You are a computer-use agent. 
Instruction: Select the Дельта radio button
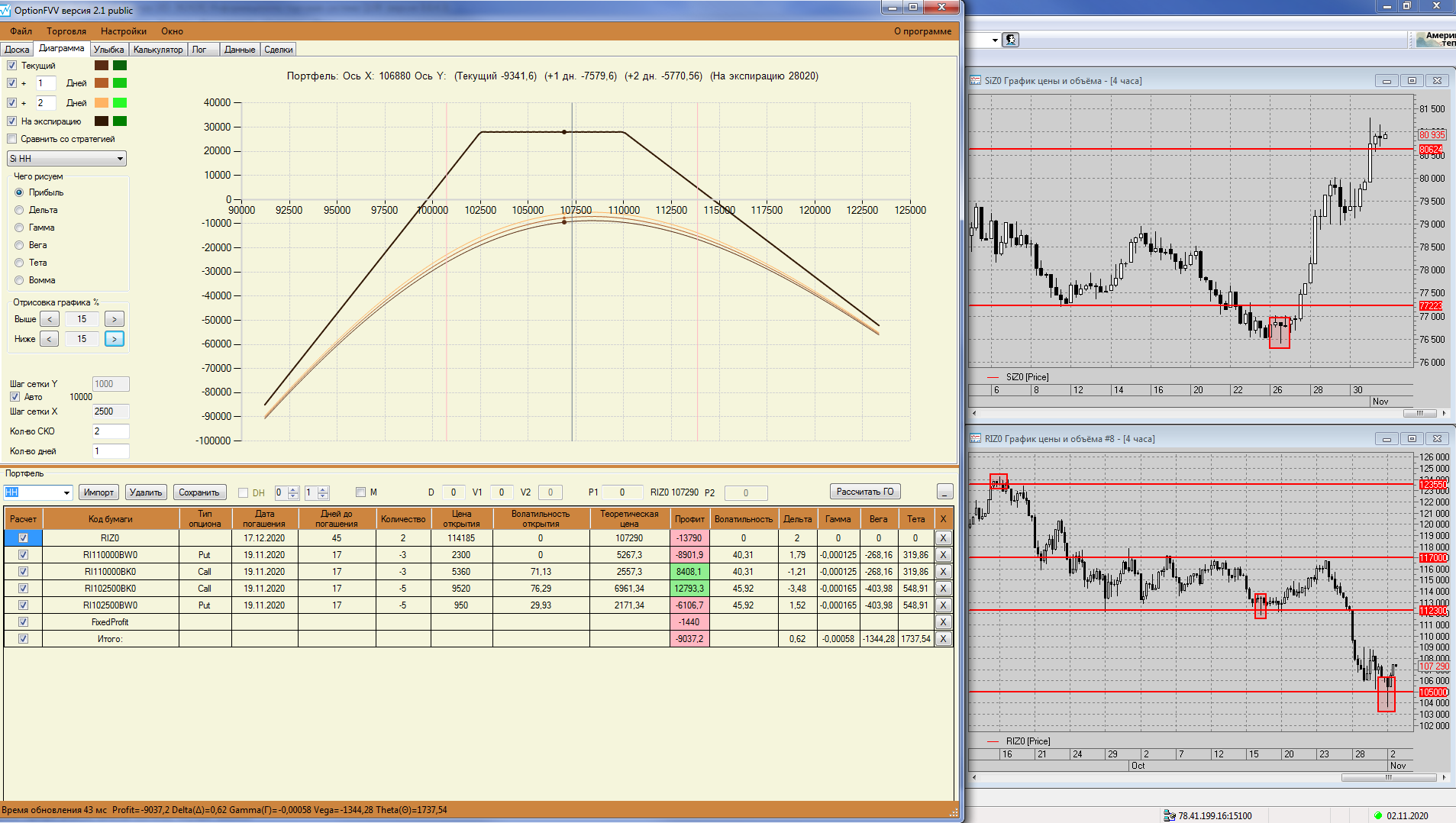tap(19, 210)
